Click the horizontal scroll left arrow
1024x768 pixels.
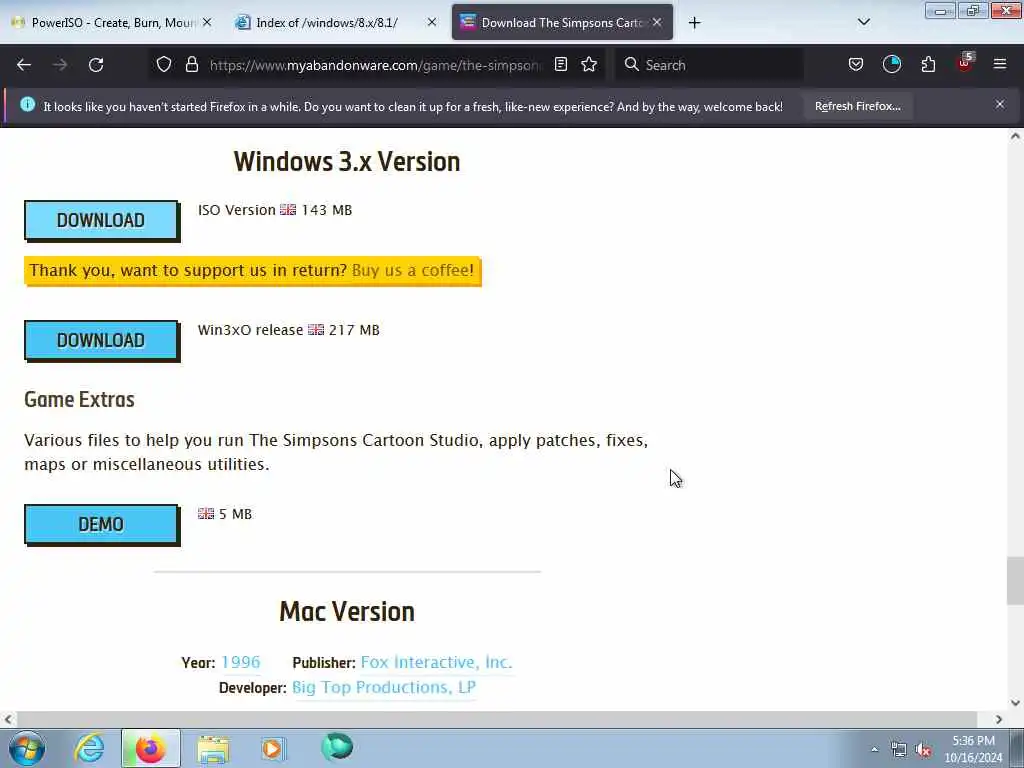pyautogui.click(x=8, y=719)
